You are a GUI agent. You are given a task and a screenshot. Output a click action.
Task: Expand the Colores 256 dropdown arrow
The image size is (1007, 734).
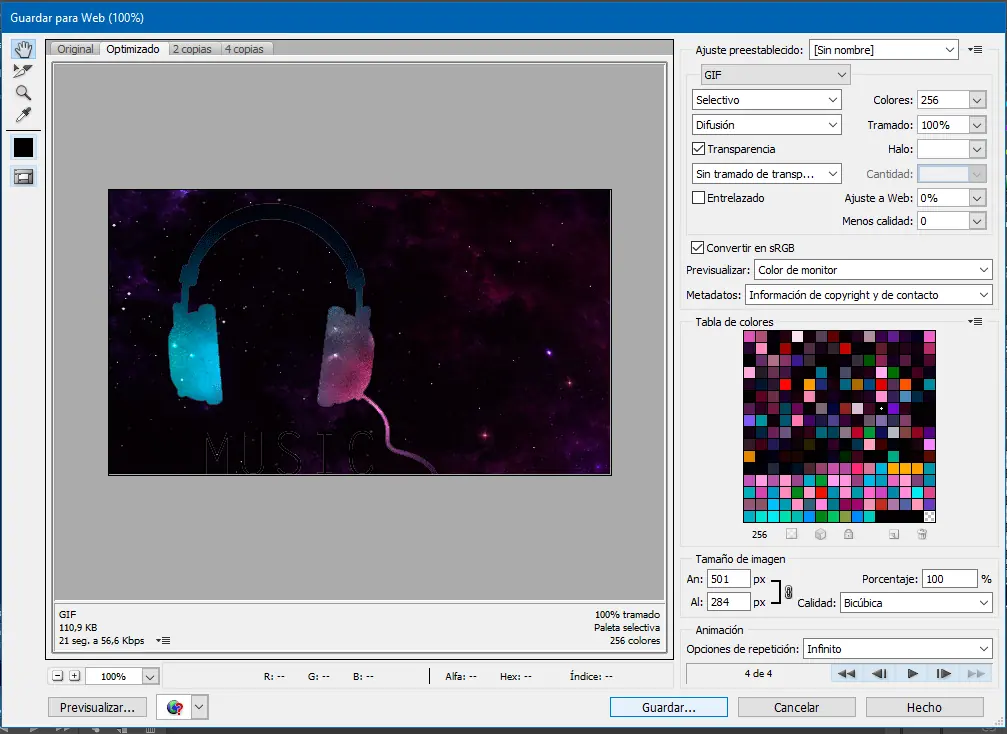[977, 100]
